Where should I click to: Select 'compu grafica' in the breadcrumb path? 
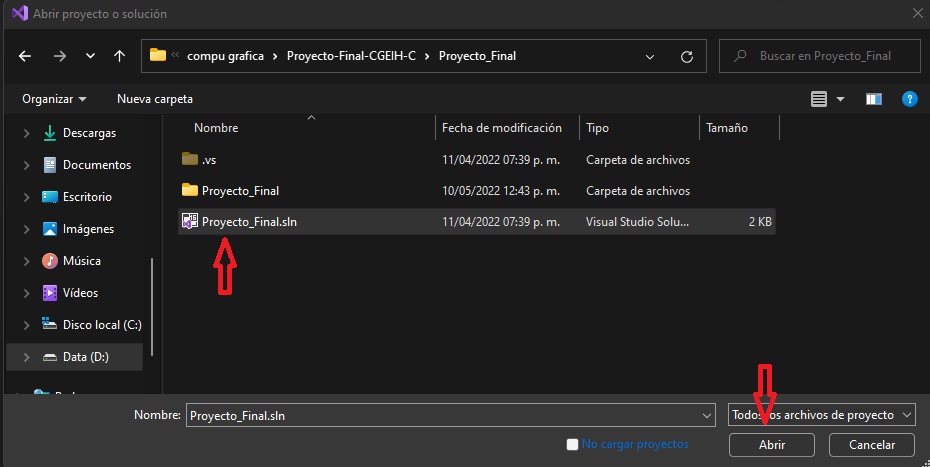click(225, 56)
